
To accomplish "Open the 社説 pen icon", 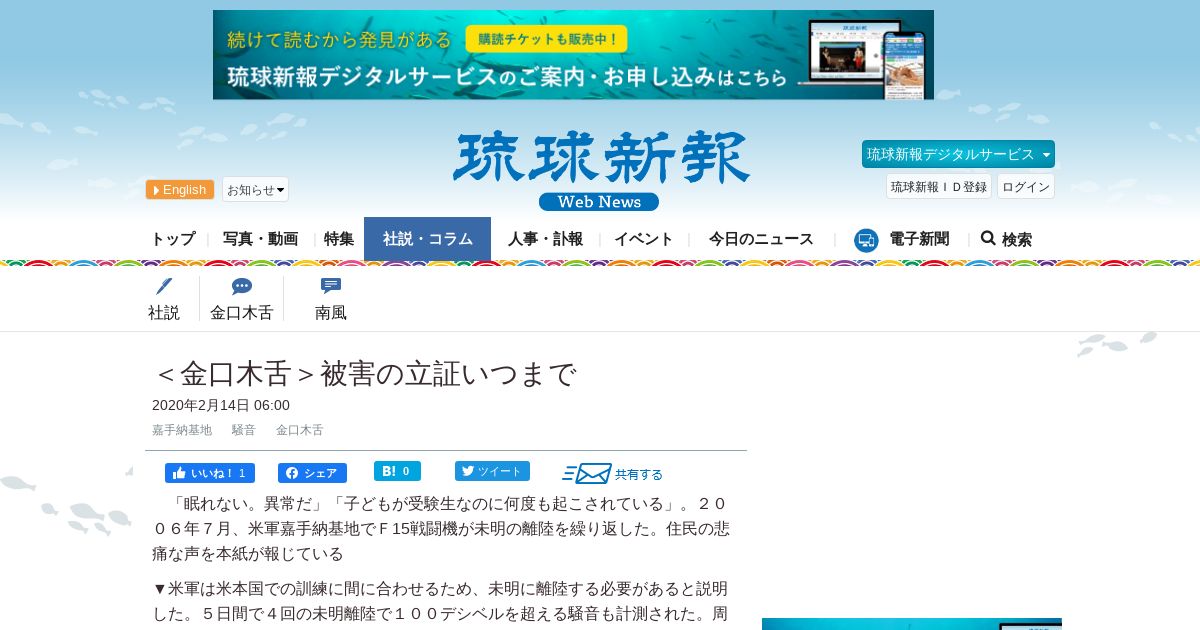I will (x=164, y=287).
